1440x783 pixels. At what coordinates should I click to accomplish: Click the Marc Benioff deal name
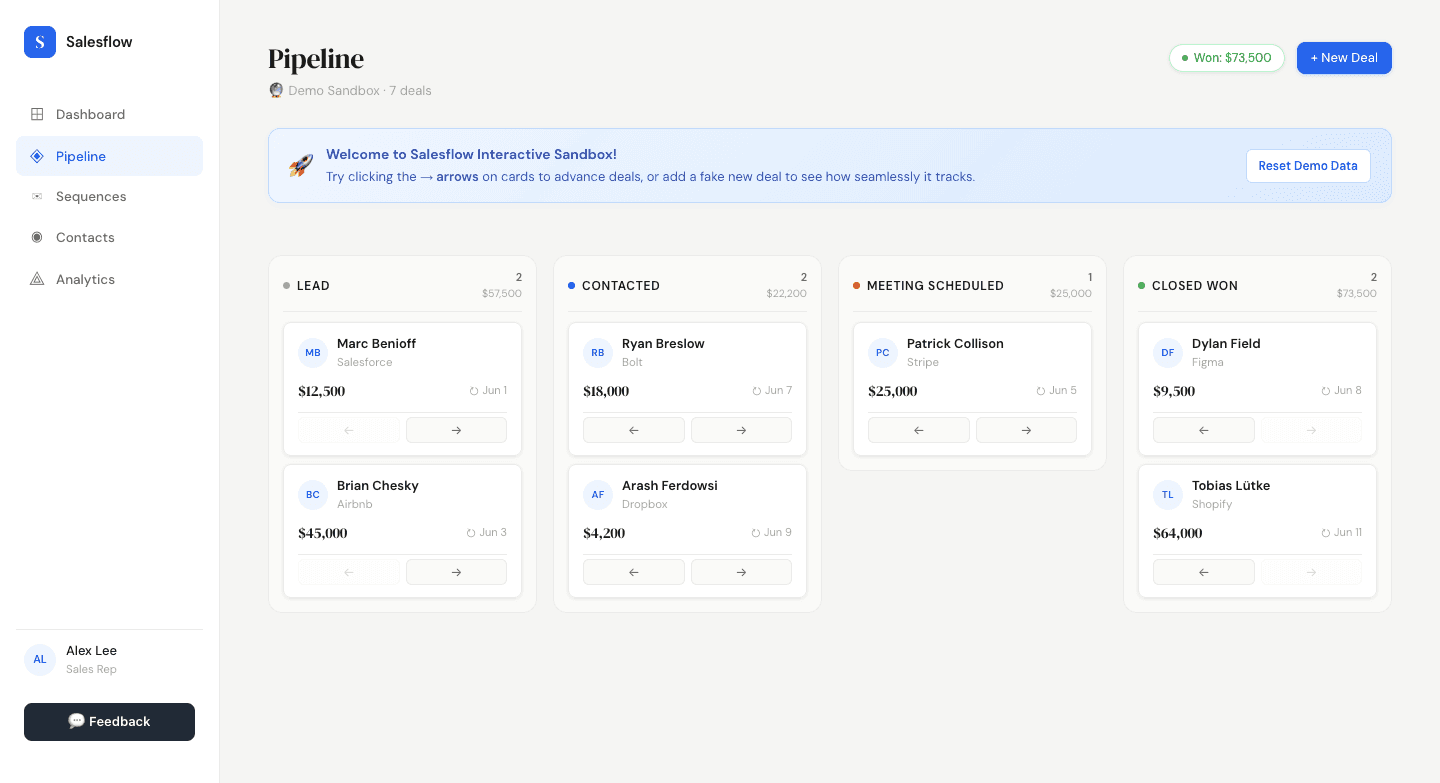[376, 343]
